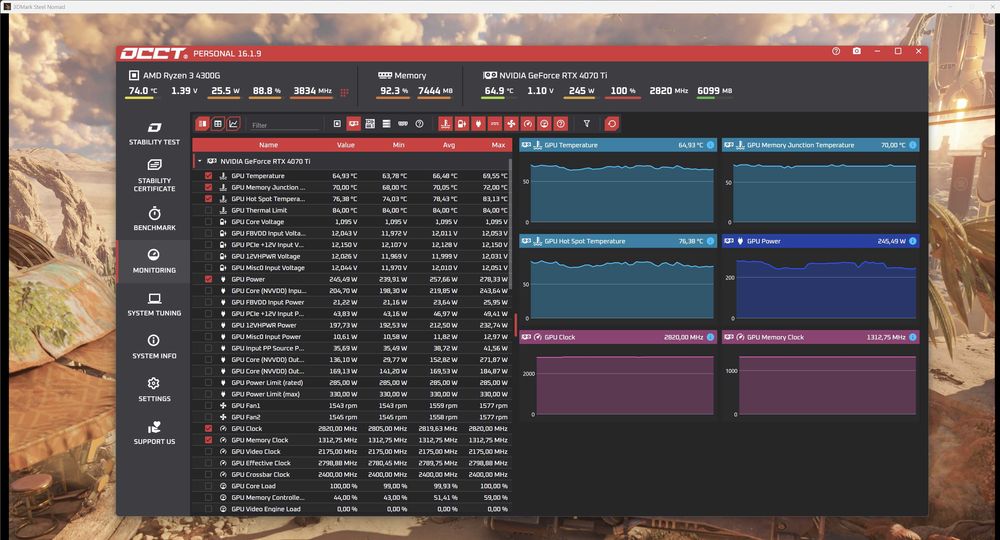Screen dimensions: 1000x540
Task: Select the GPU Effective Clock row
Action: pyautogui.click(x=351, y=463)
